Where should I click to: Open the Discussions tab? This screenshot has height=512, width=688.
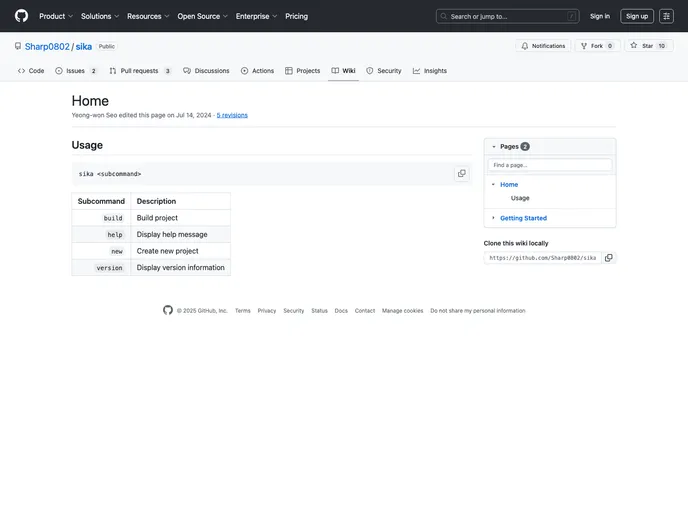click(206, 71)
